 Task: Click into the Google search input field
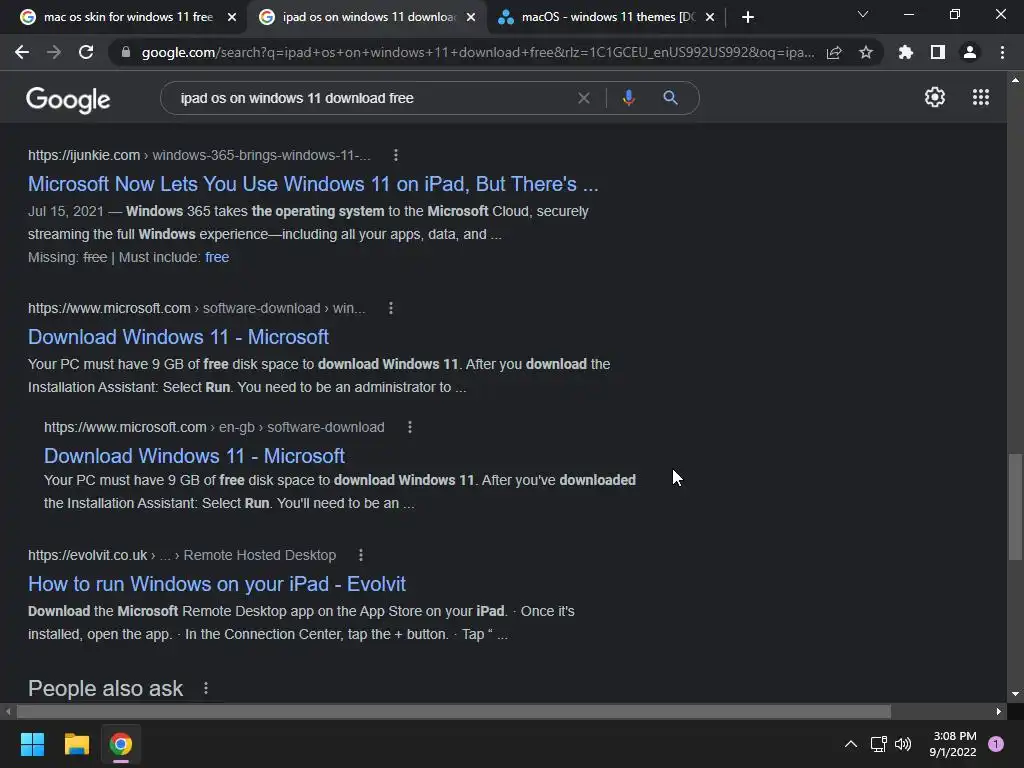tap(372, 98)
